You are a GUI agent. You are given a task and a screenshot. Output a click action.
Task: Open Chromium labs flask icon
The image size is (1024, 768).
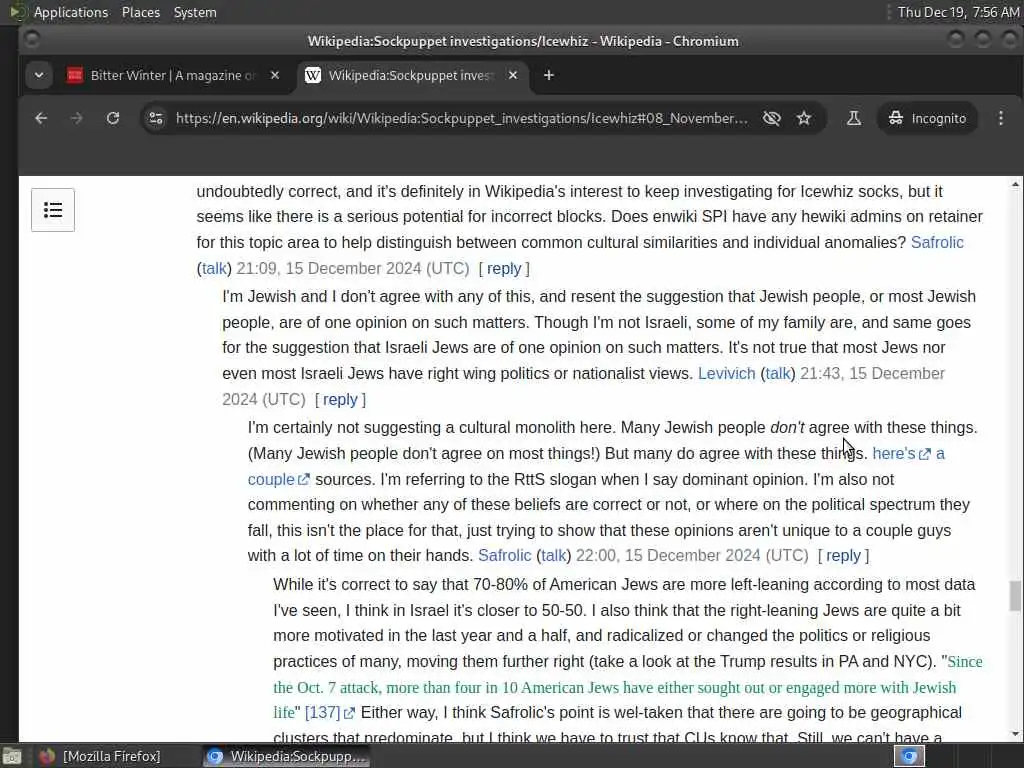point(854,118)
